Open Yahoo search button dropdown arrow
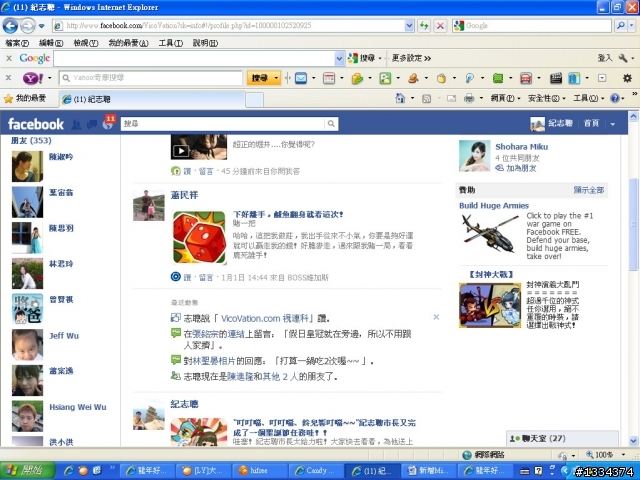The image size is (640, 480). tap(276, 78)
